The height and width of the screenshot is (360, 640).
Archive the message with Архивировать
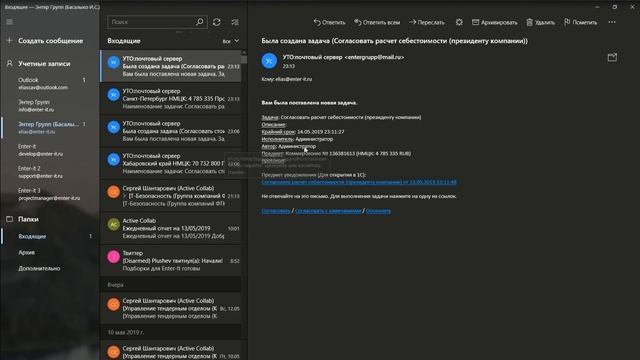point(495,22)
